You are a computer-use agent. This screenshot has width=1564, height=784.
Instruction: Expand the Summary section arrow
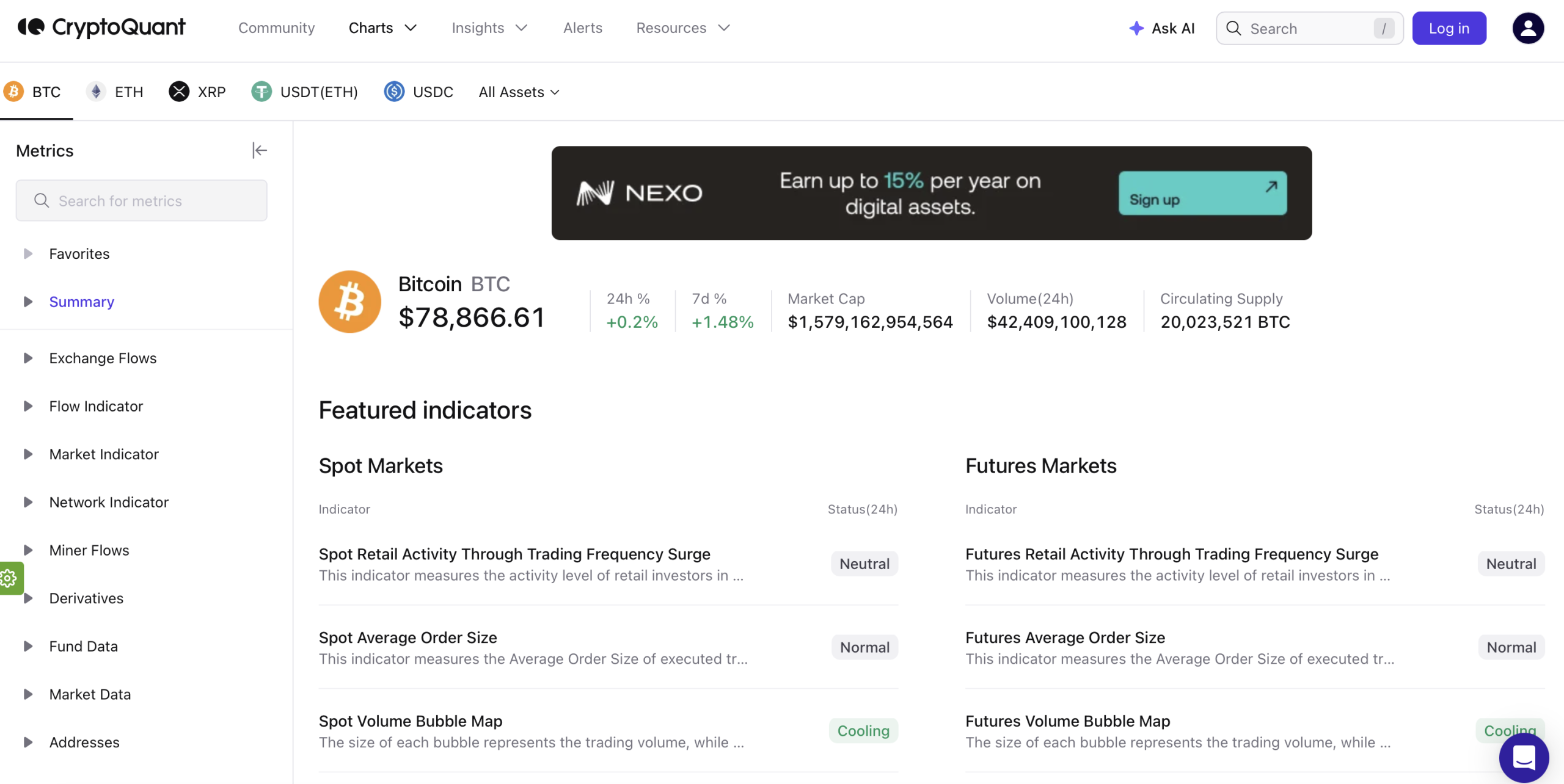(27, 302)
